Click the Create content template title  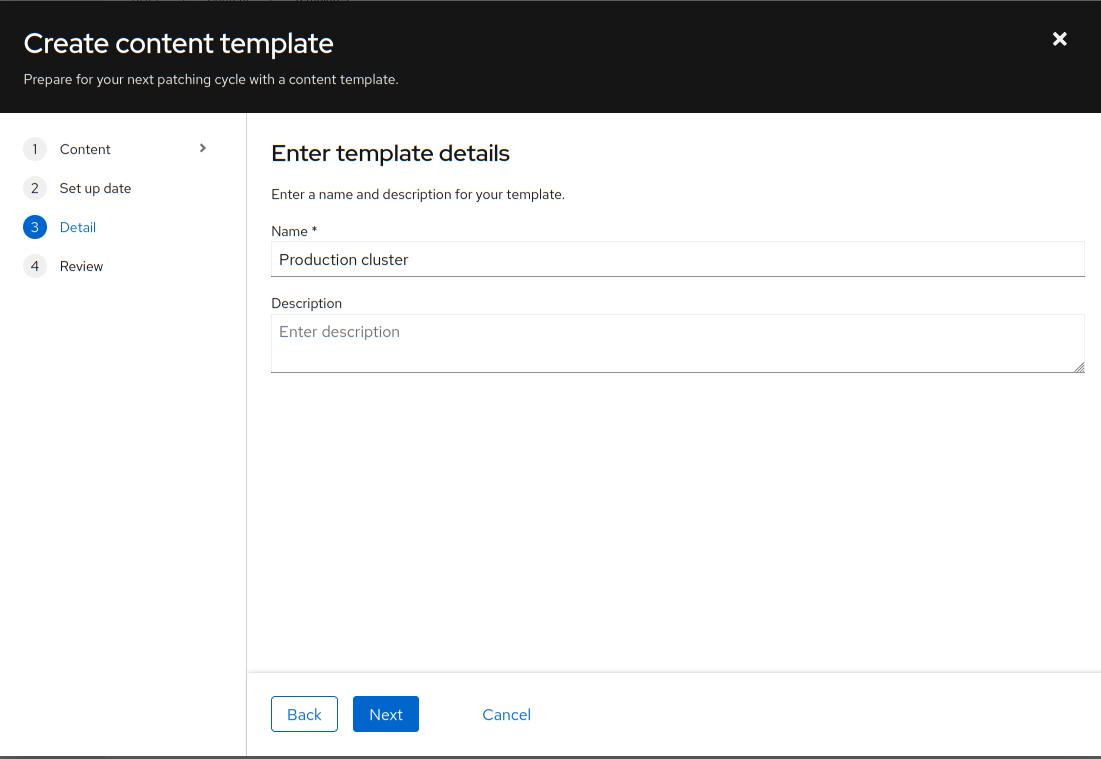178,43
